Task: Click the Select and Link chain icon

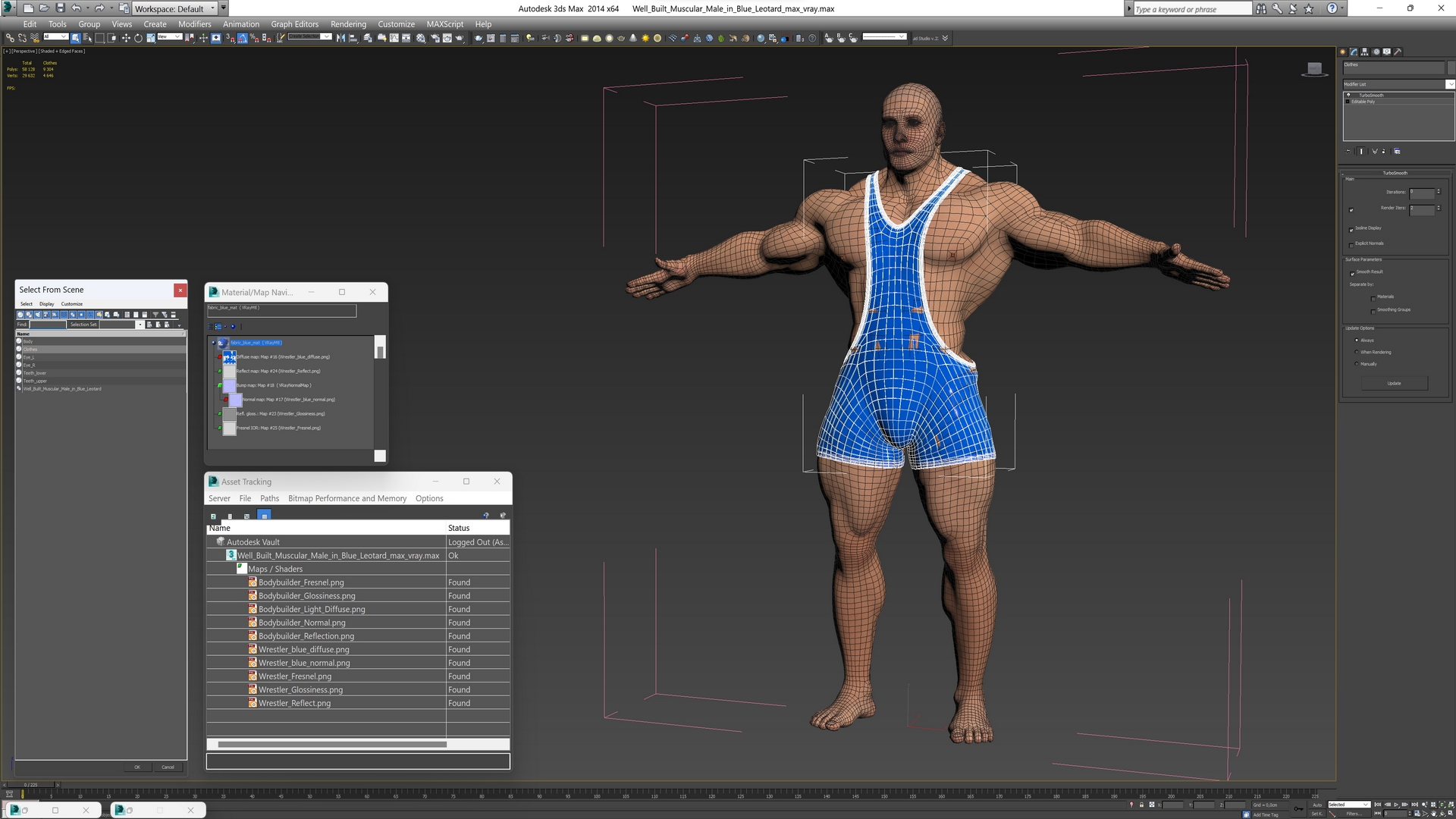Action: (10, 38)
